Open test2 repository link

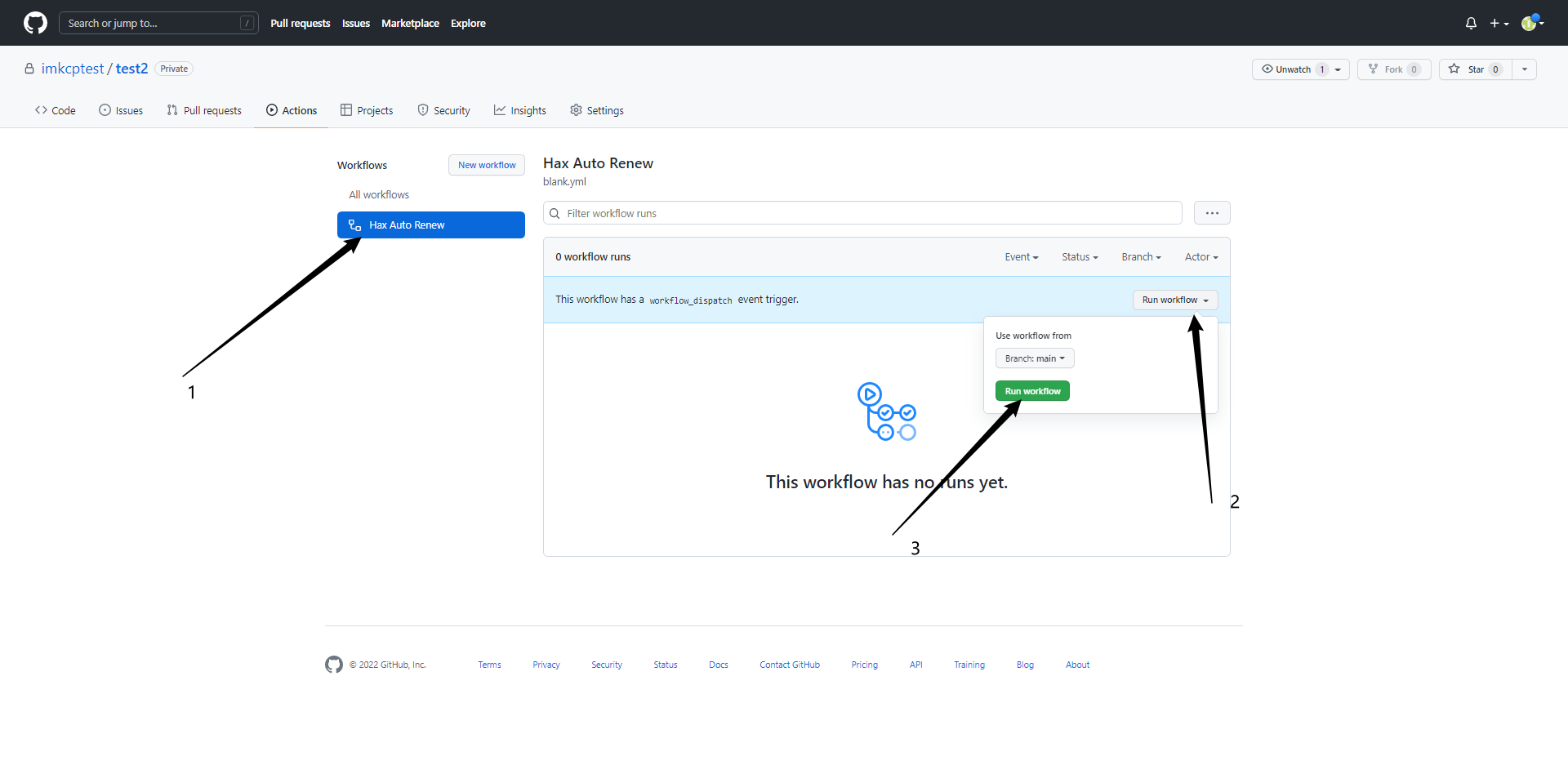131,69
